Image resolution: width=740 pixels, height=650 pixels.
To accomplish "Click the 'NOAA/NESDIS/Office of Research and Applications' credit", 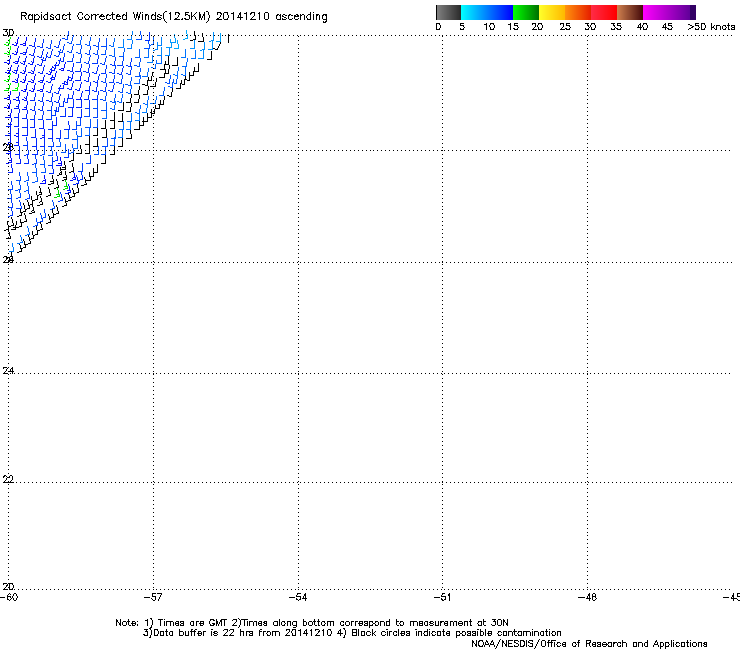I will coord(589,644).
